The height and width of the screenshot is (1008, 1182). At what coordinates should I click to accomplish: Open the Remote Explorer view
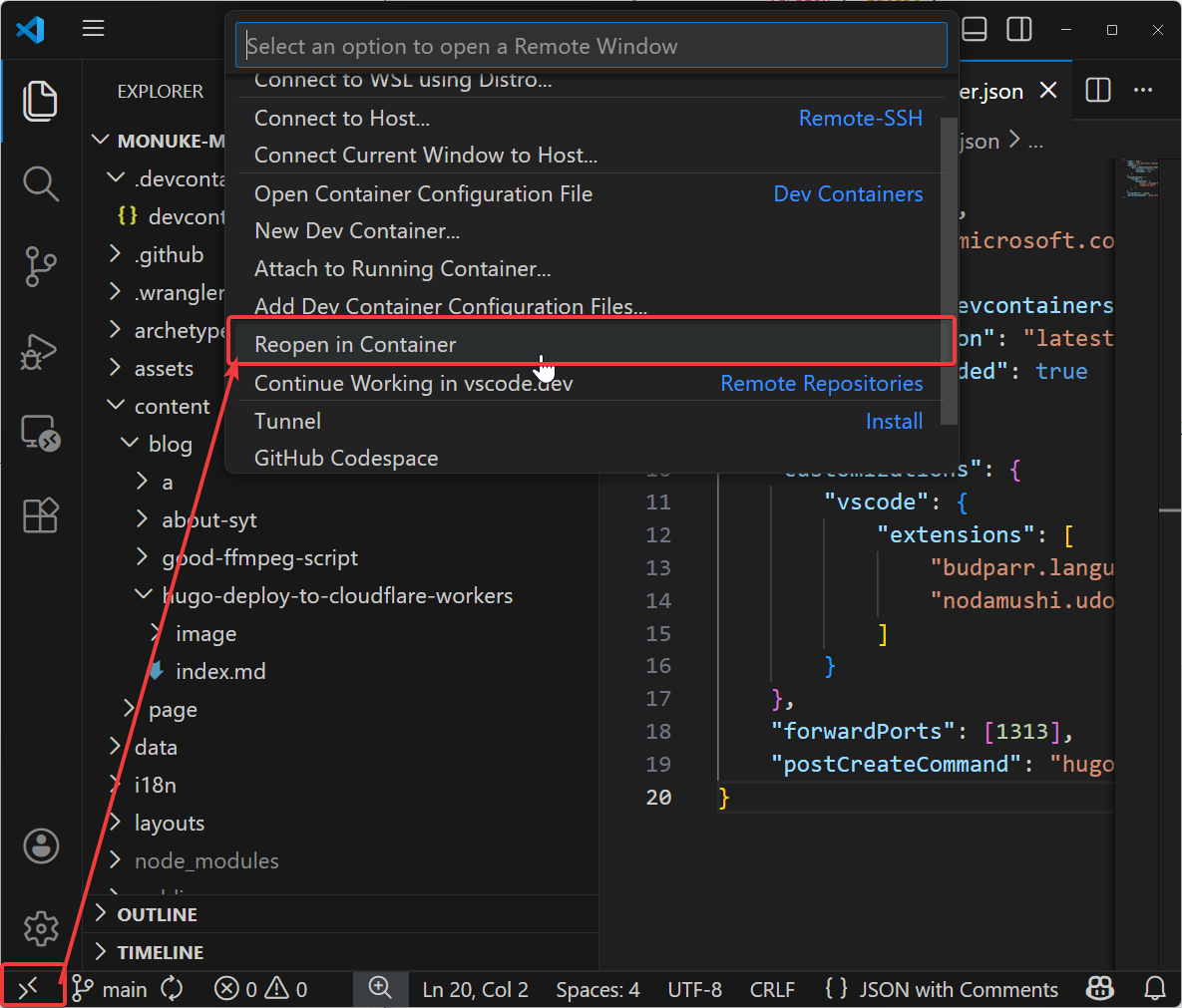point(40,433)
